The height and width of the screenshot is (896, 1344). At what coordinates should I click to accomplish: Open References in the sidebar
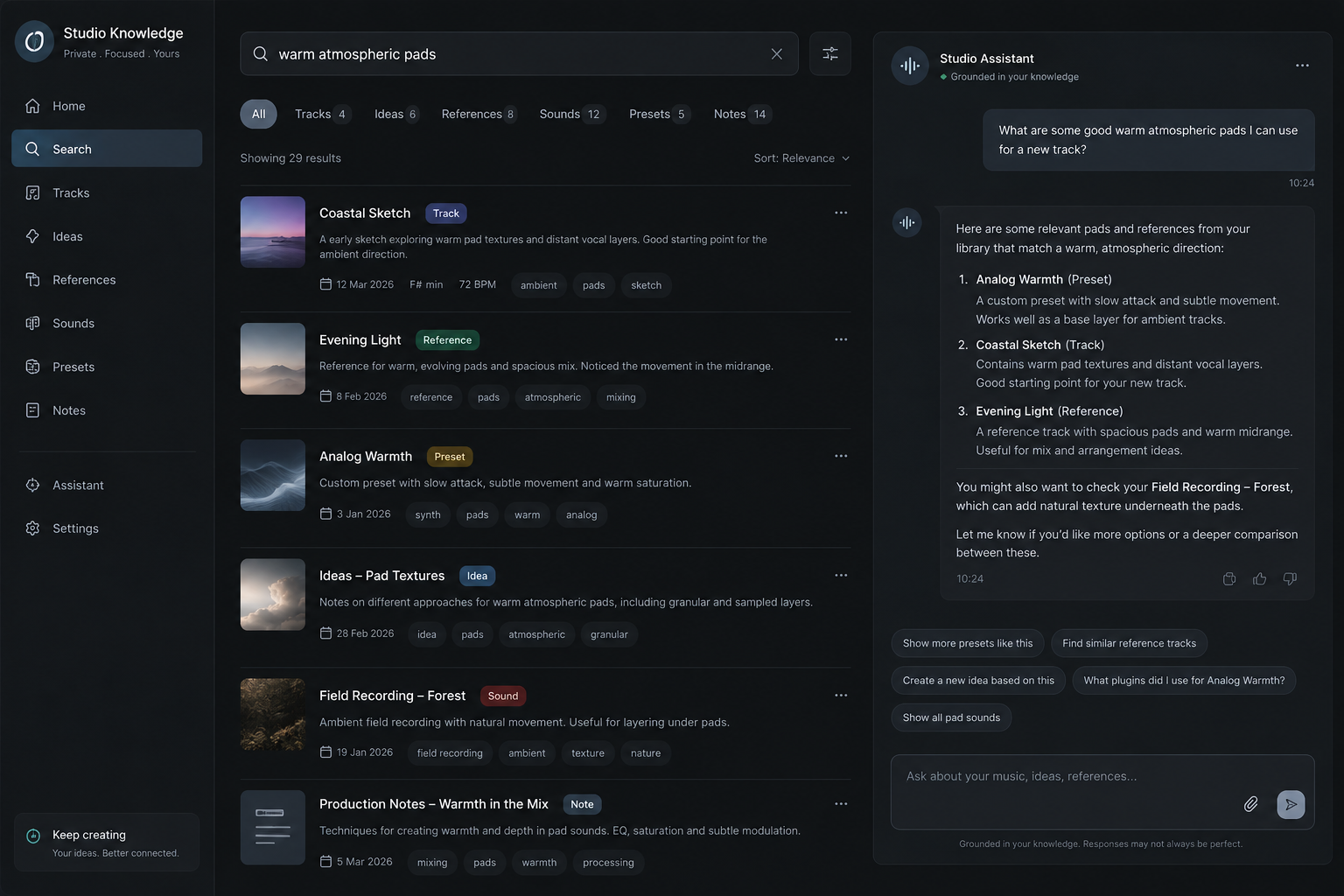pos(107,280)
